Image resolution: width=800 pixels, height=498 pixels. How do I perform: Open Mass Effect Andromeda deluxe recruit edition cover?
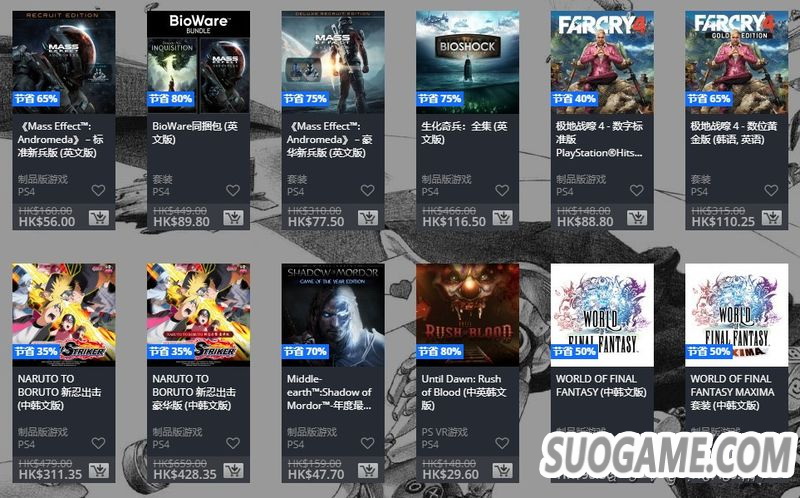click(333, 62)
